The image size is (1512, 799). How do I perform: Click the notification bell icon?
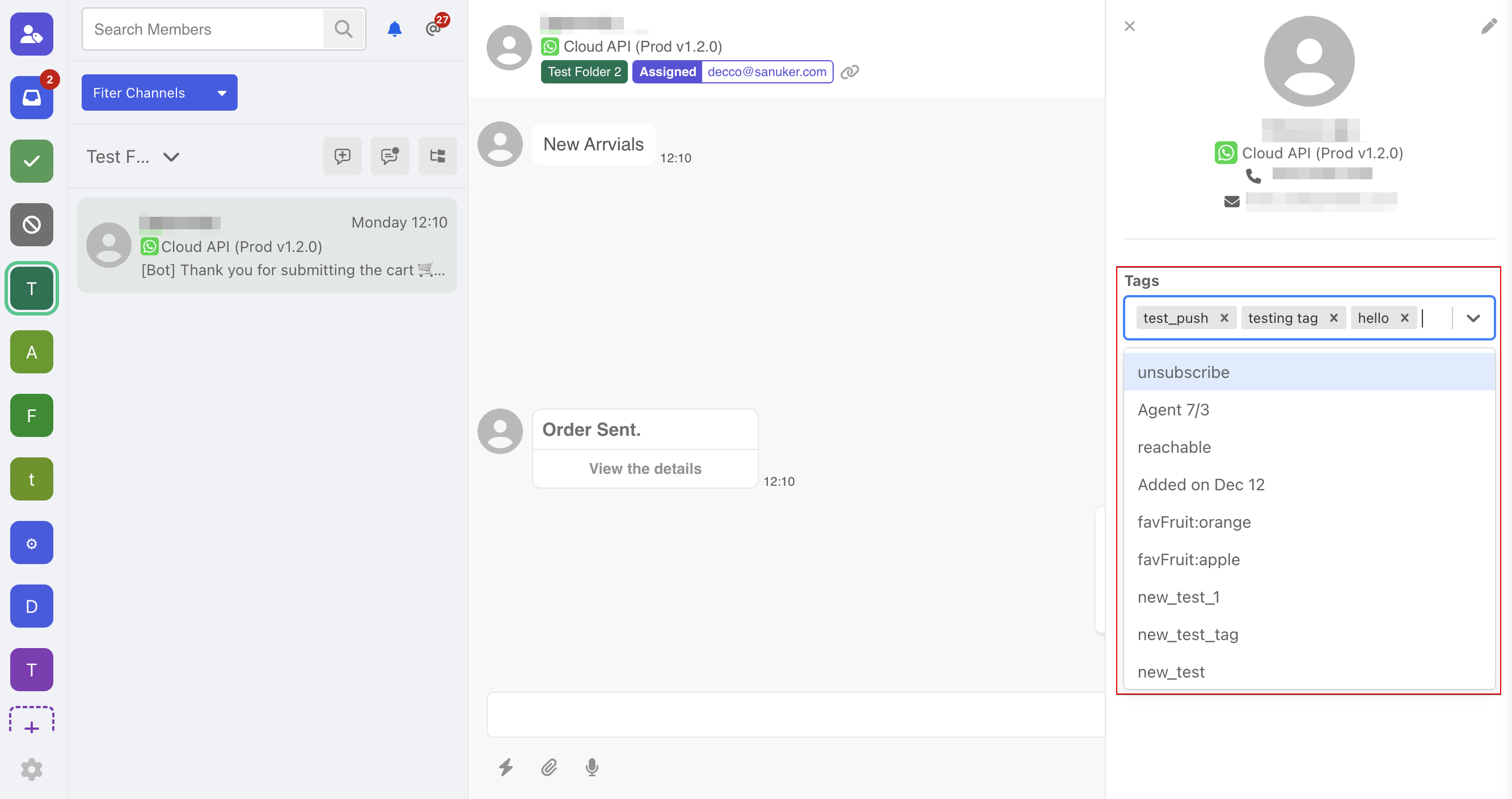click(394, 29)
